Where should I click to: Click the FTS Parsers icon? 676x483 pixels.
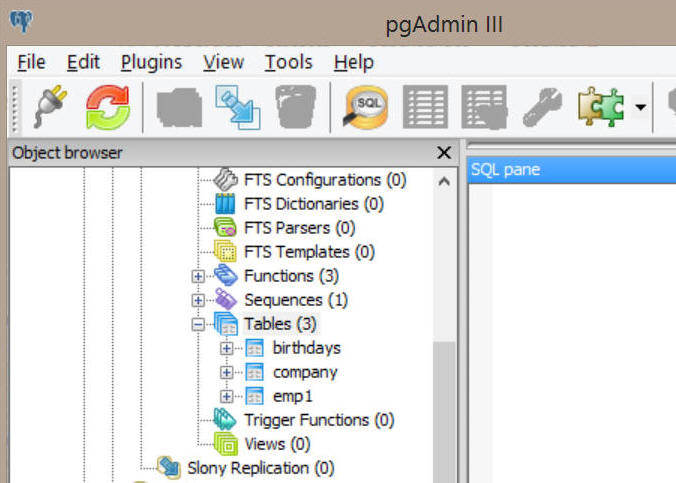(x=225, y=228)
